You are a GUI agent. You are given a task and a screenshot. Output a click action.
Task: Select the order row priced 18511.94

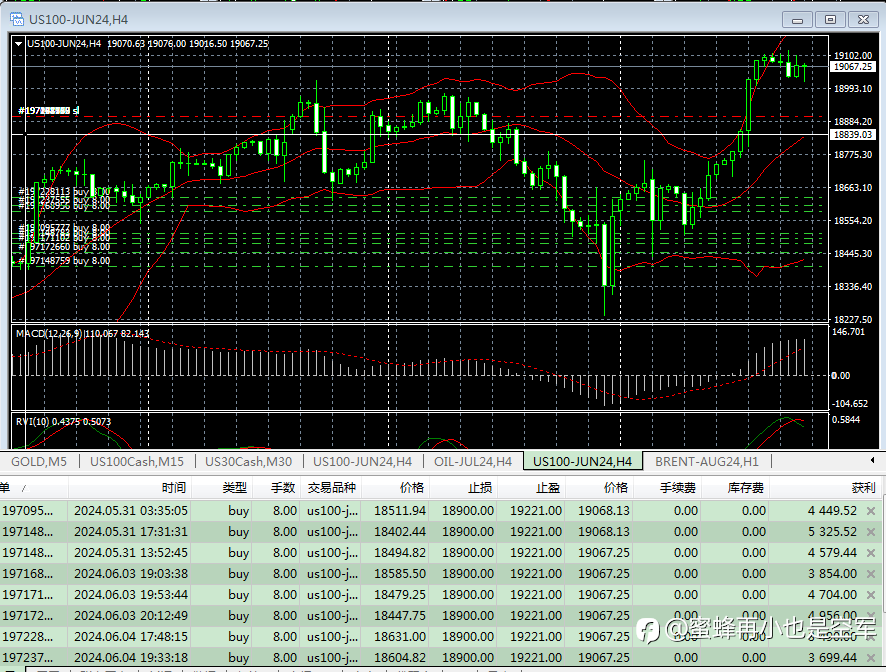[x=400, y=511]
